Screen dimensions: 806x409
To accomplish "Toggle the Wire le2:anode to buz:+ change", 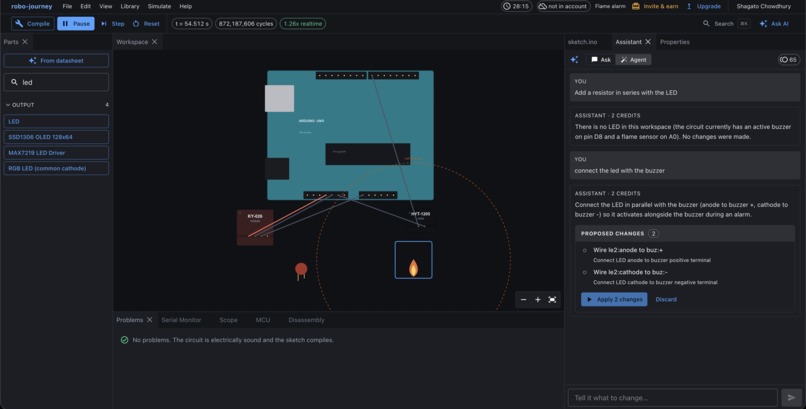I will [x=584, y=250].
